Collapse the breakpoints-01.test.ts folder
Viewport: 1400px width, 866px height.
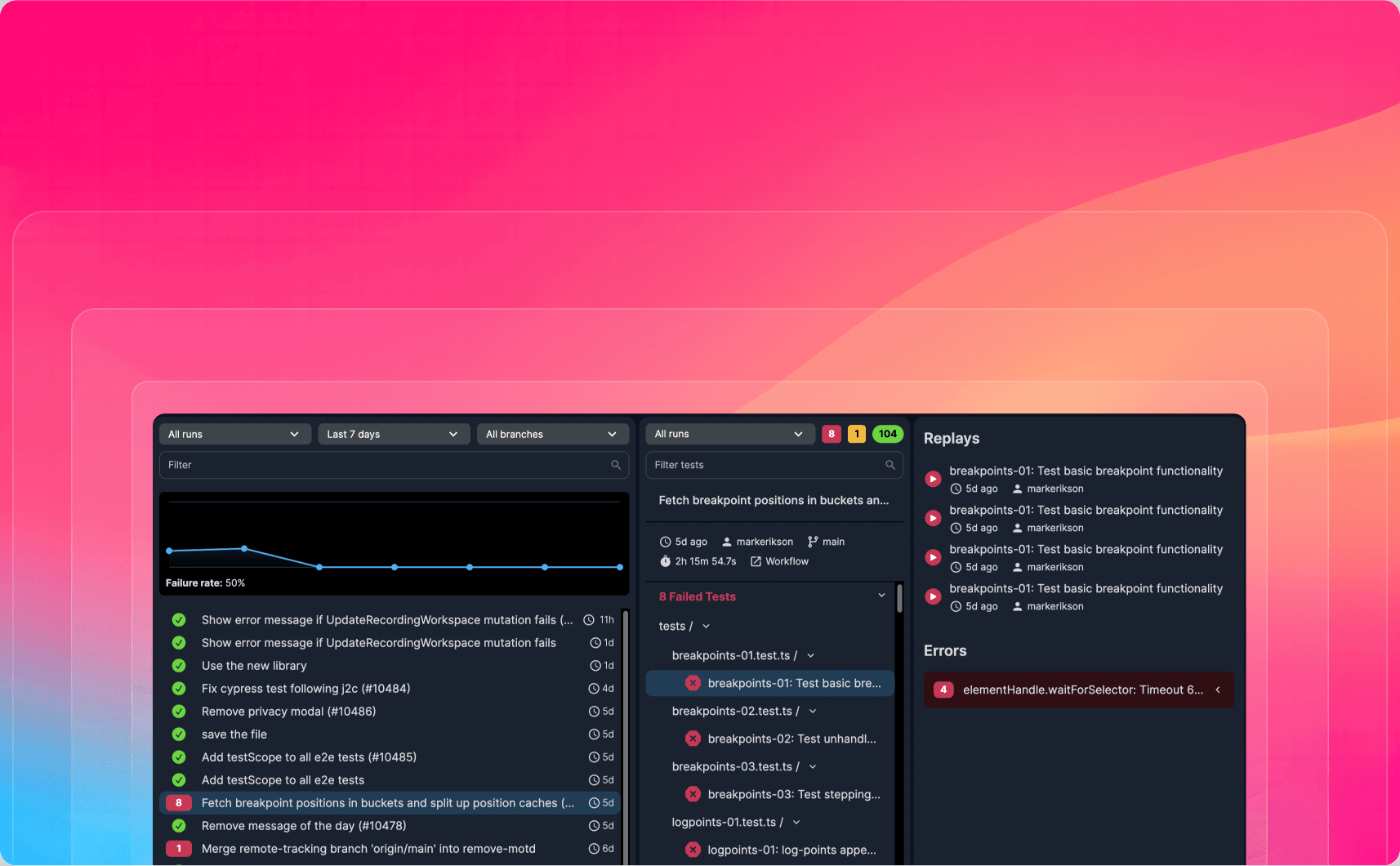click(x=810, y=655)
